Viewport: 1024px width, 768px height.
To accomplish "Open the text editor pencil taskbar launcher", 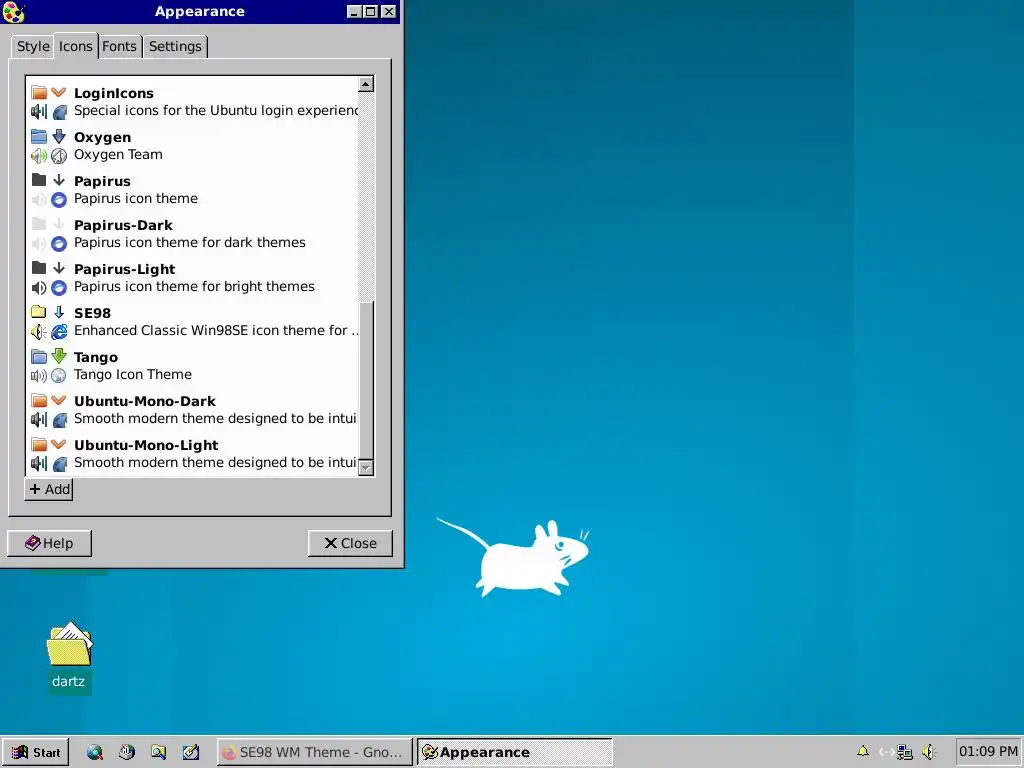I will 191,752.
